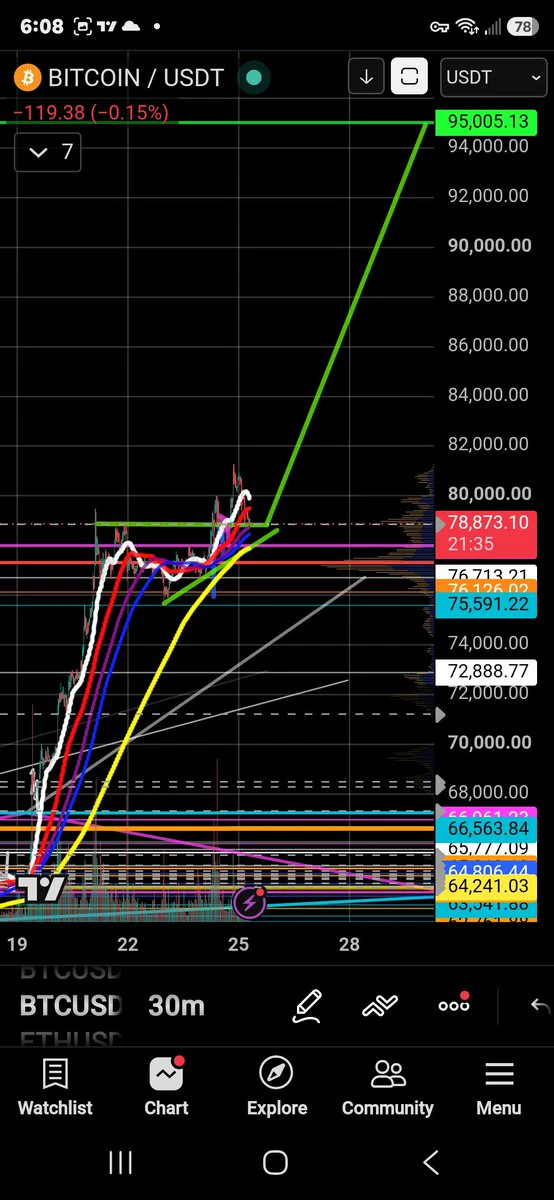
Task: Click the down arrow button in header
Action: pyautogui.click(x=366, y=76)
